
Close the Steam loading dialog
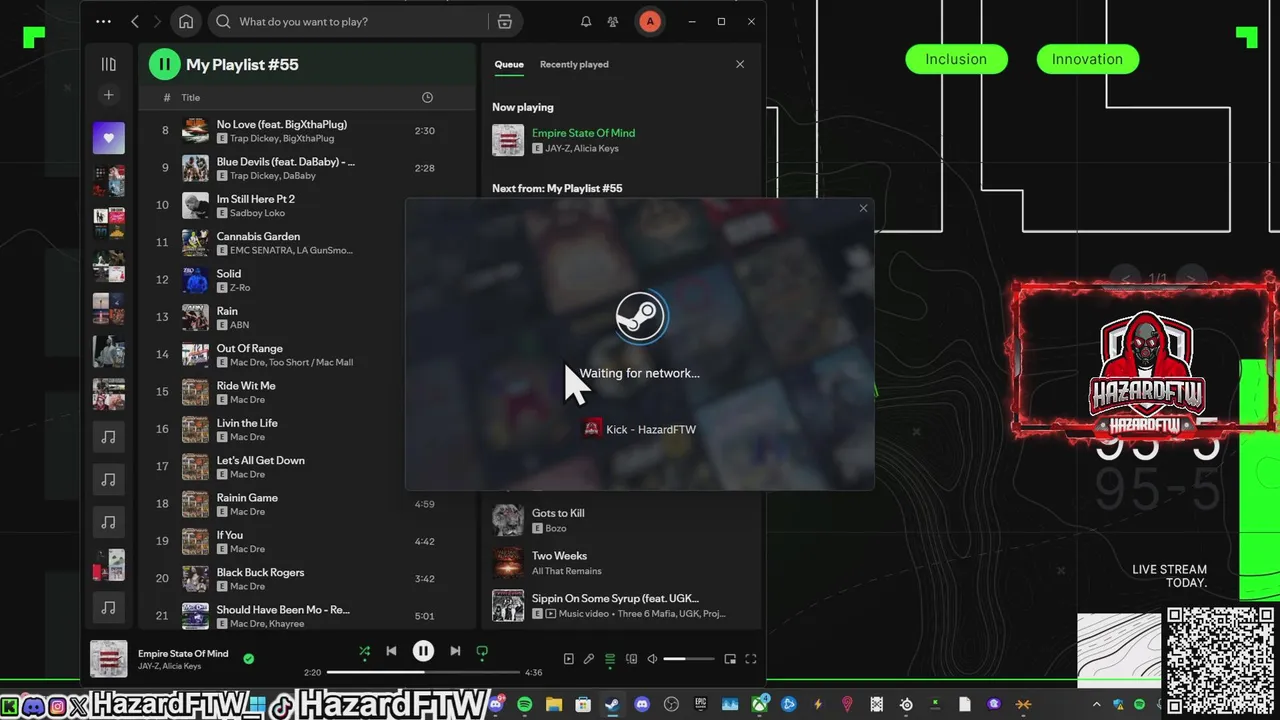863,208
